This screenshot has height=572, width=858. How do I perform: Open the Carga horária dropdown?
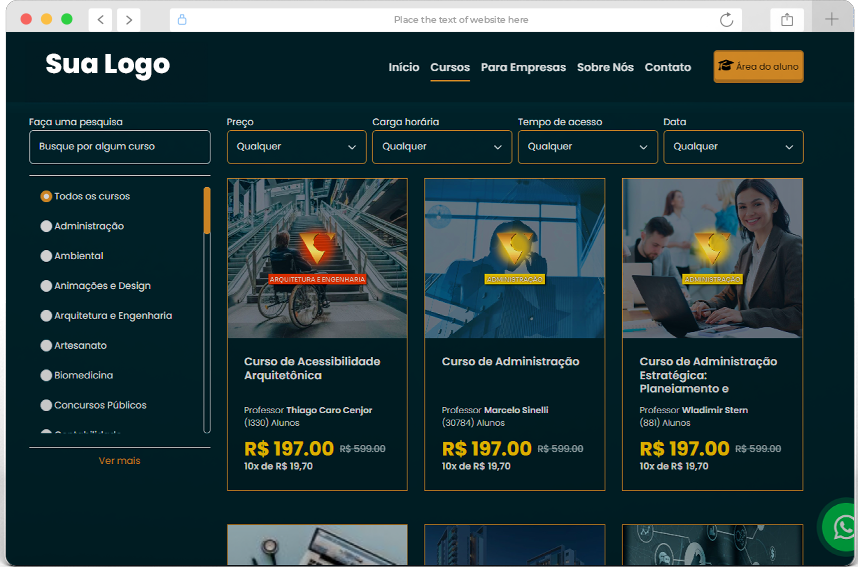[441, 147]
